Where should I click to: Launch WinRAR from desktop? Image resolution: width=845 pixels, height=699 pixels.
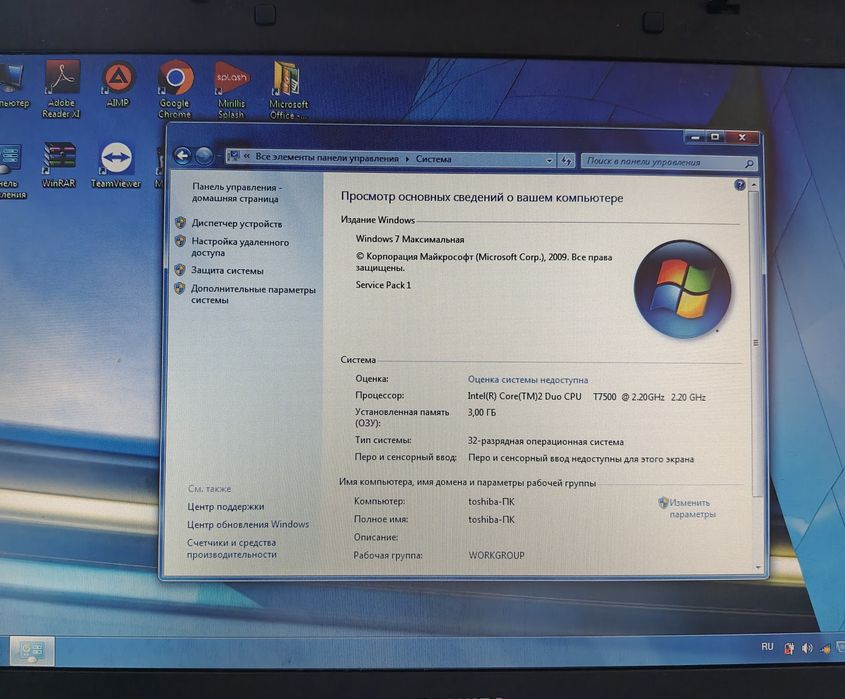59,164
